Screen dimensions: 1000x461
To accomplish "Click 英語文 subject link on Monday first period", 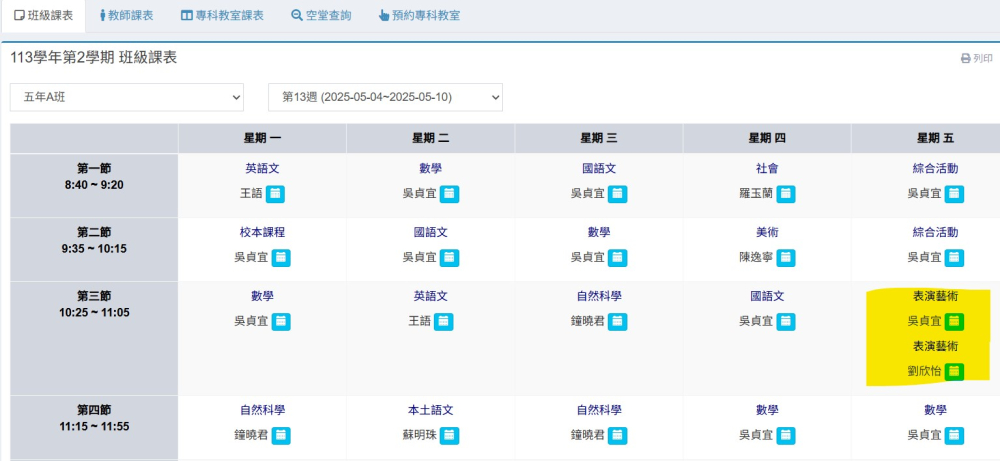I will pos(262,169).
